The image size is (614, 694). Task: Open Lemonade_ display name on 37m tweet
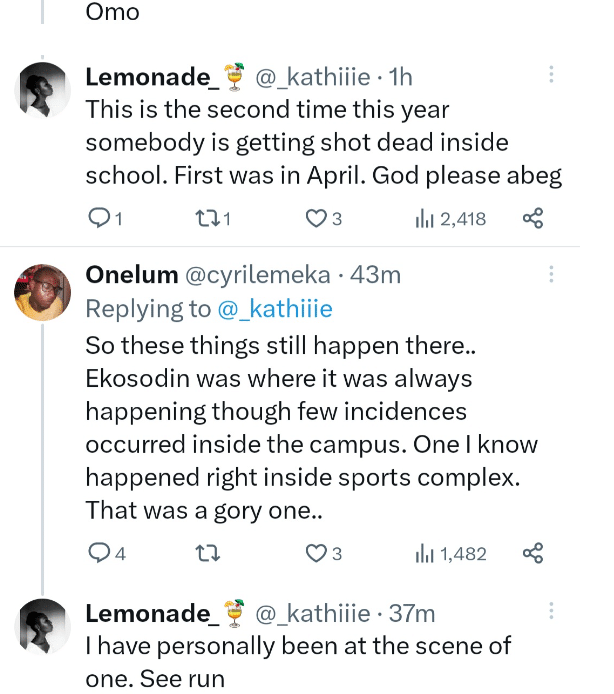click(x=150, y=612)
